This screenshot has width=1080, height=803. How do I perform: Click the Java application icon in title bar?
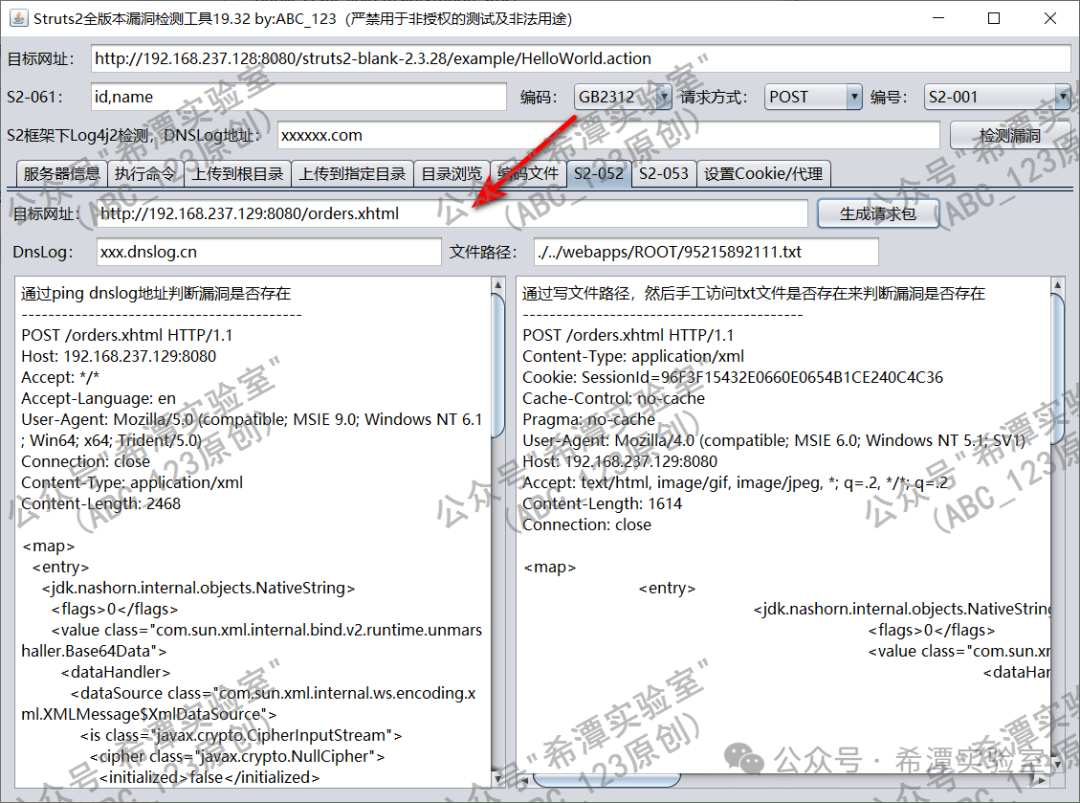point(18,18)
